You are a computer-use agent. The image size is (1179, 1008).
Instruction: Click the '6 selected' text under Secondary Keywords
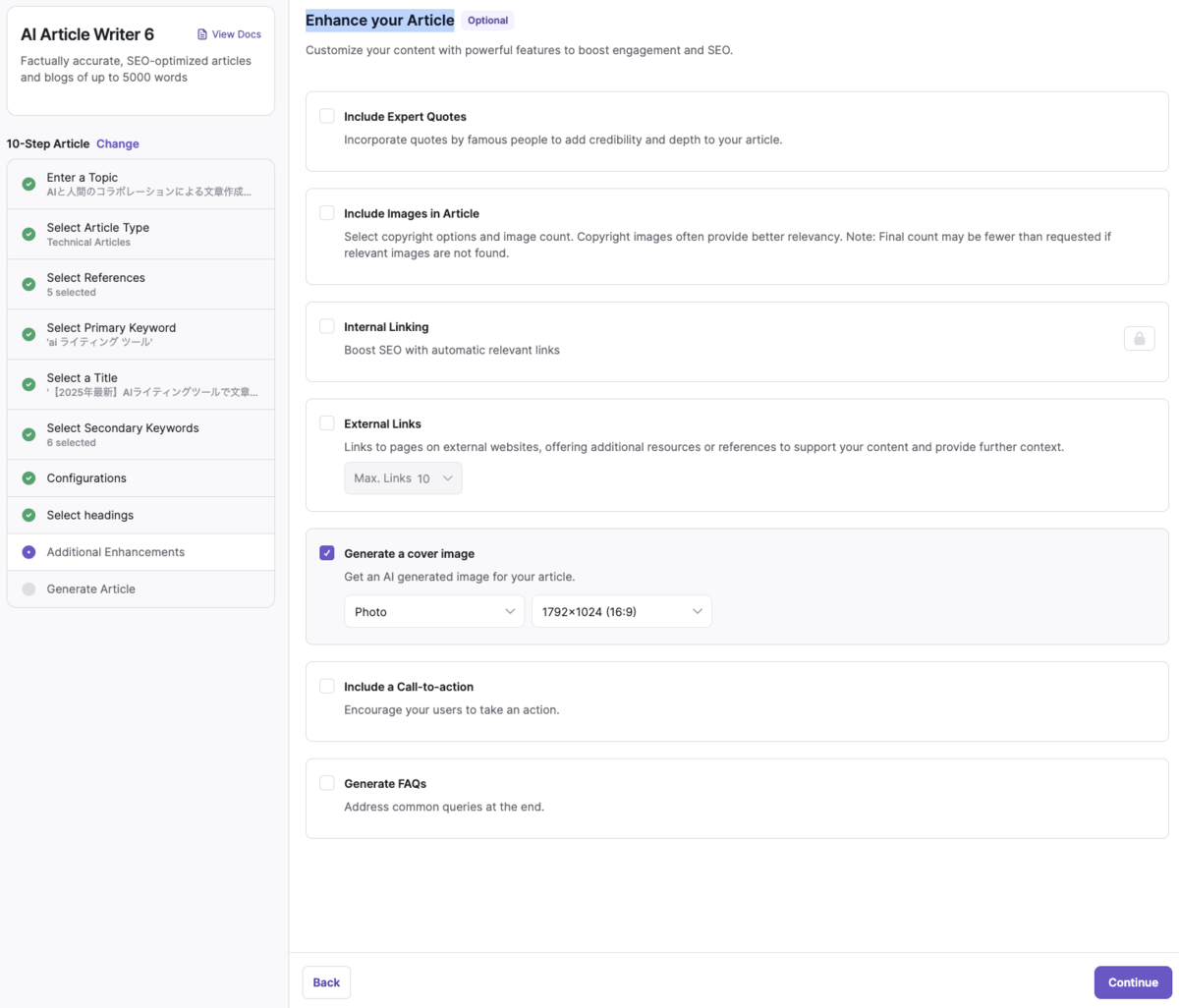pos(72,443)
